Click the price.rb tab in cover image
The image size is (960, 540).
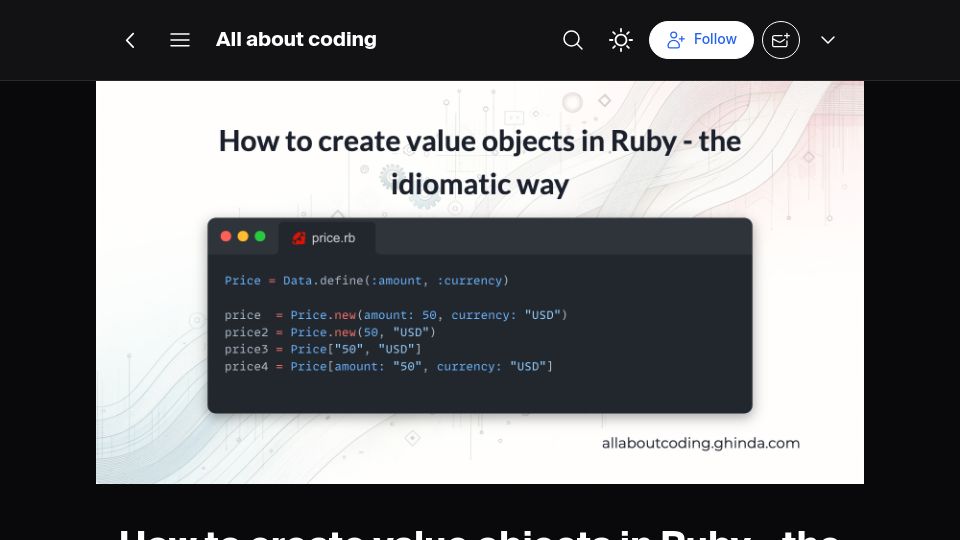(x=326, y=238)
